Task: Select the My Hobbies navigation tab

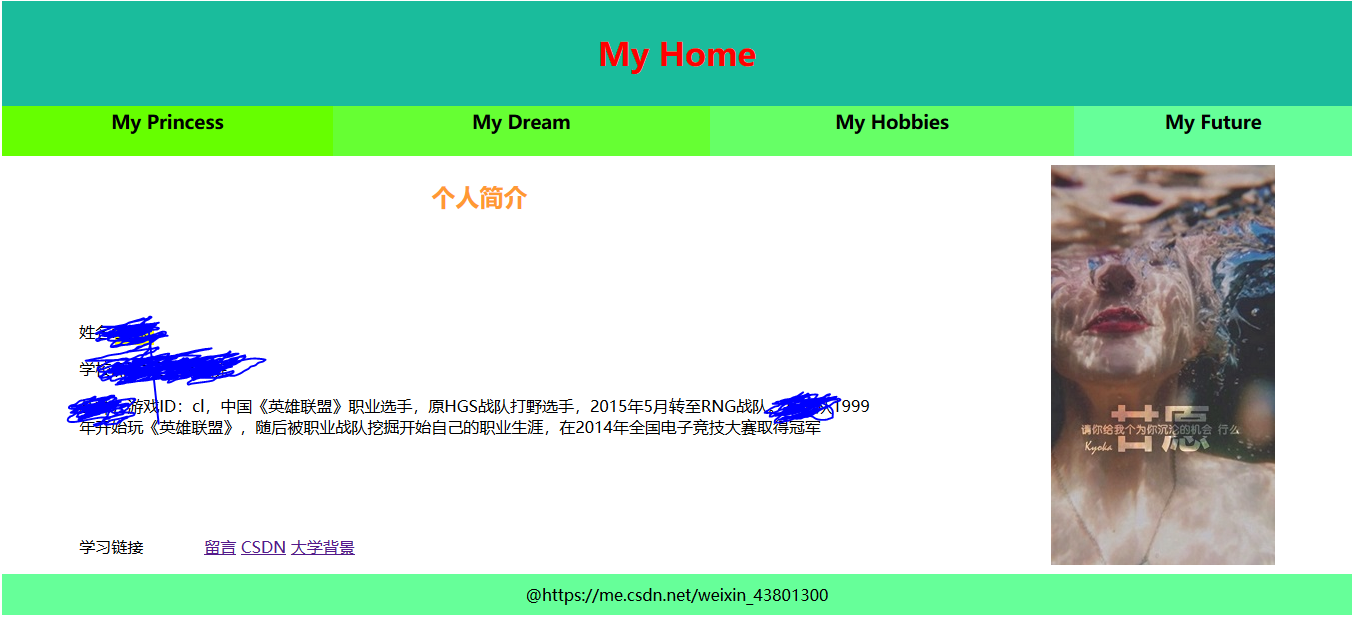Action: 891,122
